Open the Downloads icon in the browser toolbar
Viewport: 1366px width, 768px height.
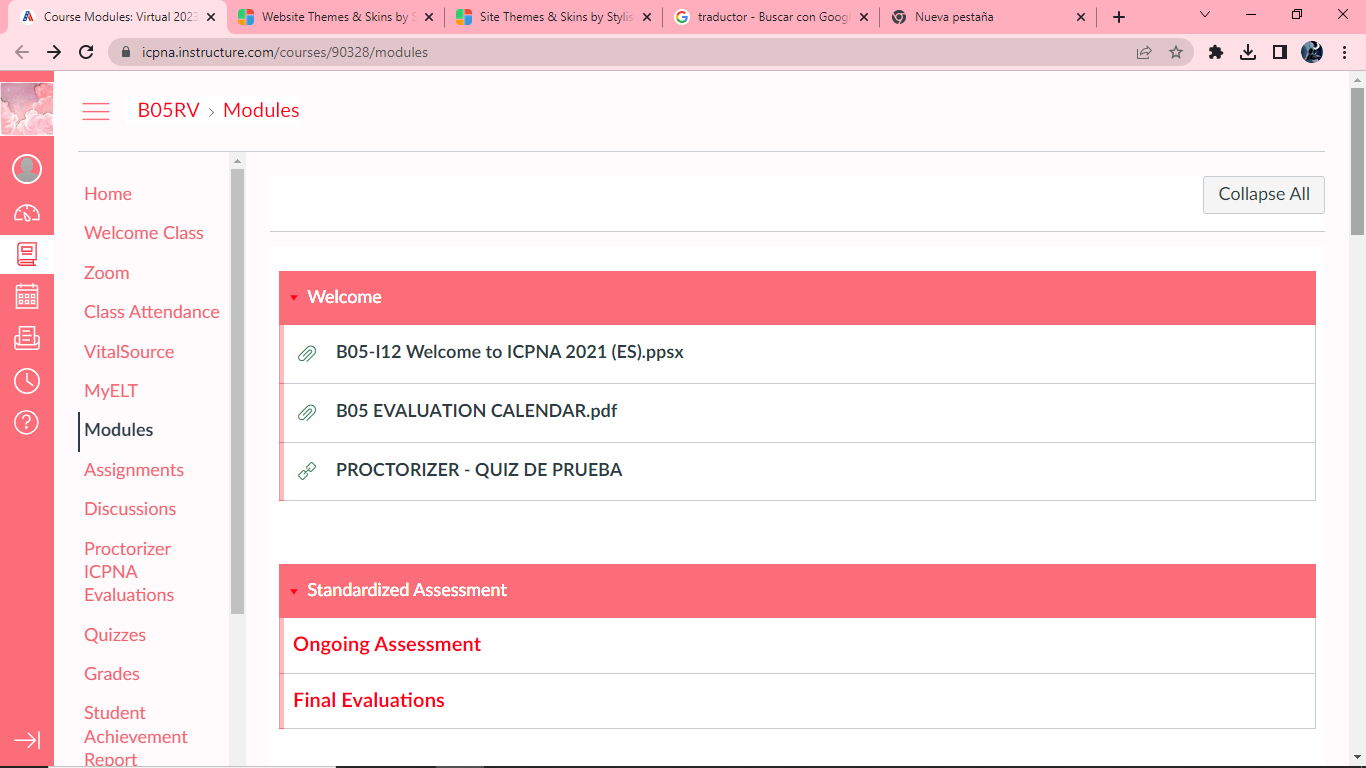[1248, 51]
